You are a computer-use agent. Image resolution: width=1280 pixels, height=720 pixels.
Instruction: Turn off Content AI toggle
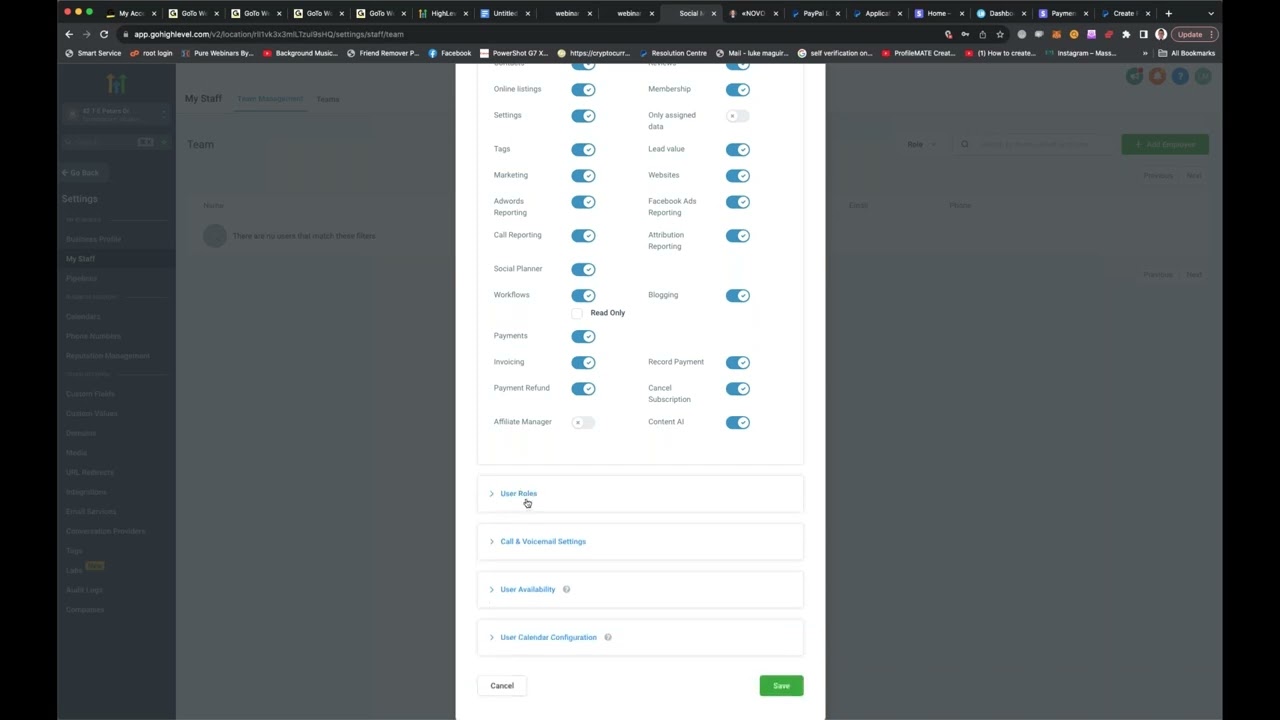[x=738, y=423]
